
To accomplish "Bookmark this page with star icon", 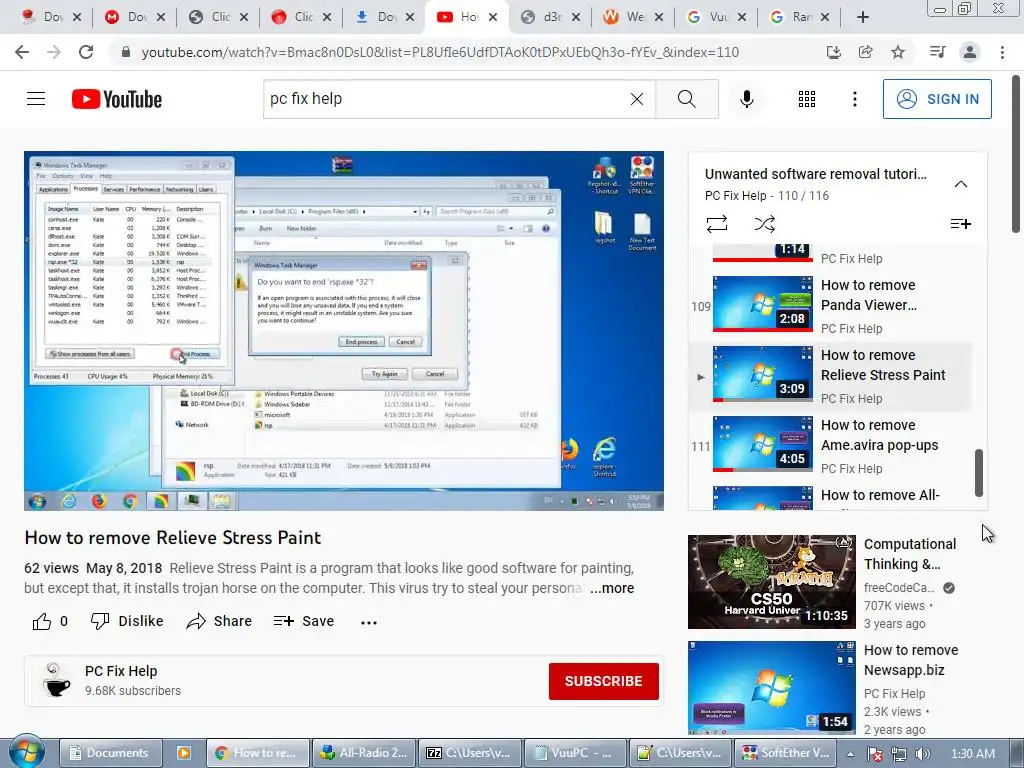I will coord(898,52).
